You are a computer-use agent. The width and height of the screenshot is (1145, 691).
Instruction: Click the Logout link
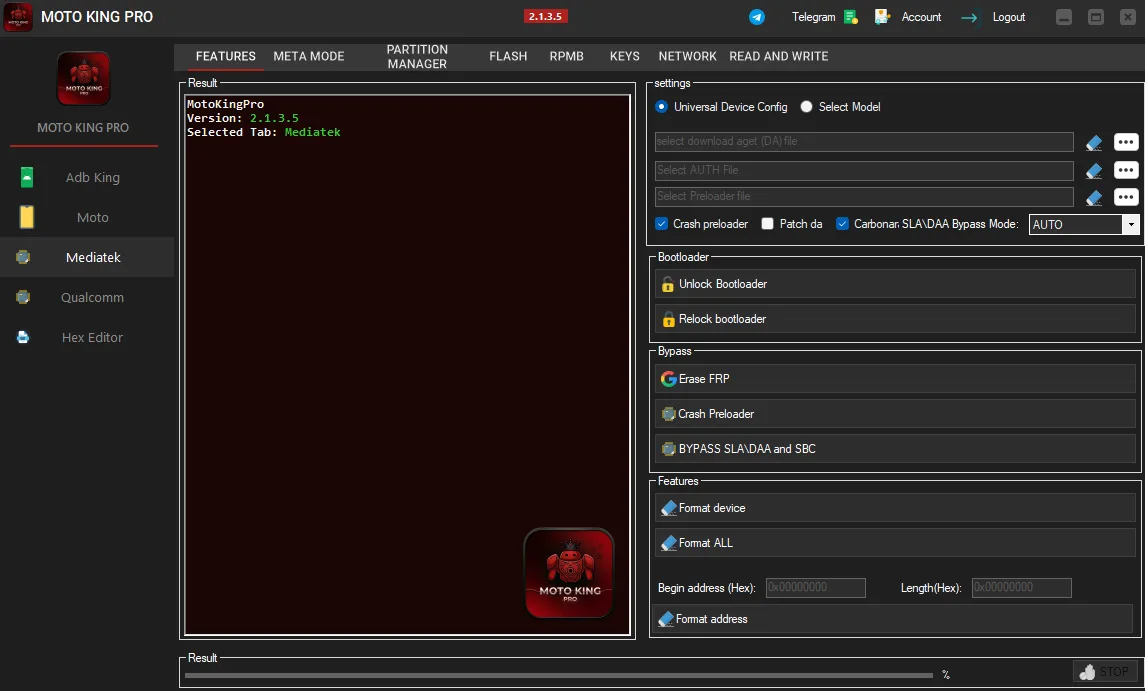click(1008, 17)
